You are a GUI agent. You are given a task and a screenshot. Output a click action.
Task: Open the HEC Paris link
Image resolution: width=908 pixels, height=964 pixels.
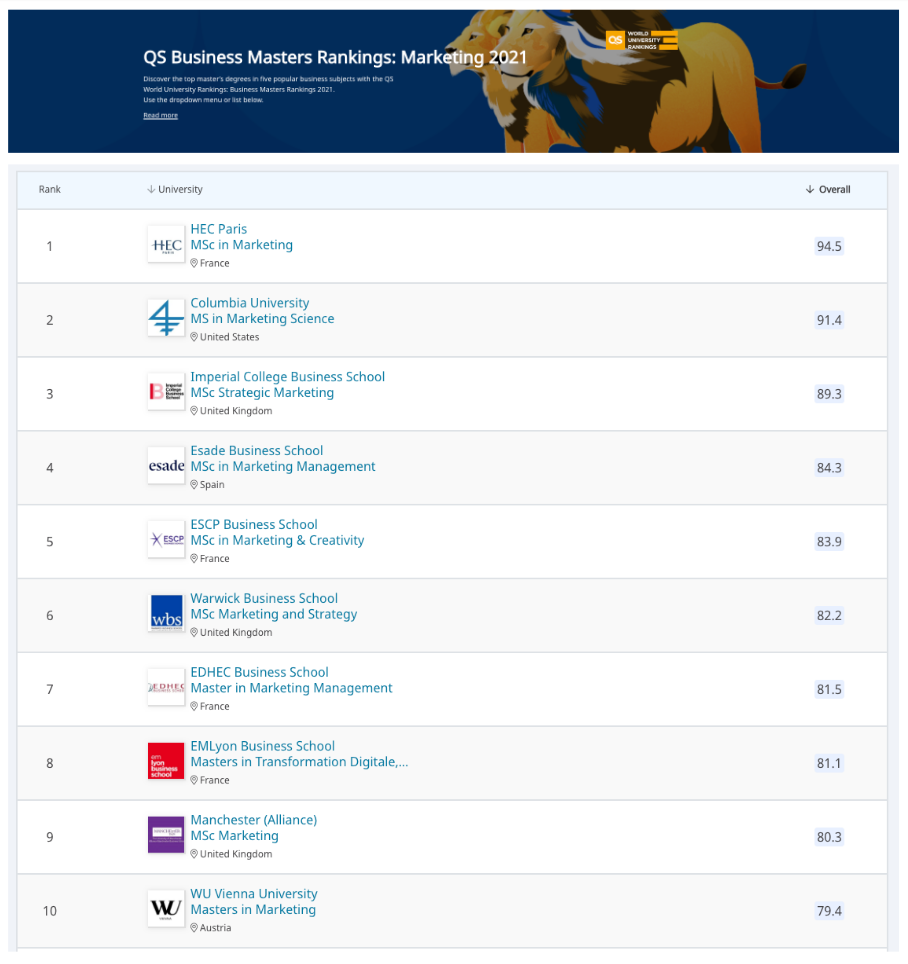coord(219,229)
